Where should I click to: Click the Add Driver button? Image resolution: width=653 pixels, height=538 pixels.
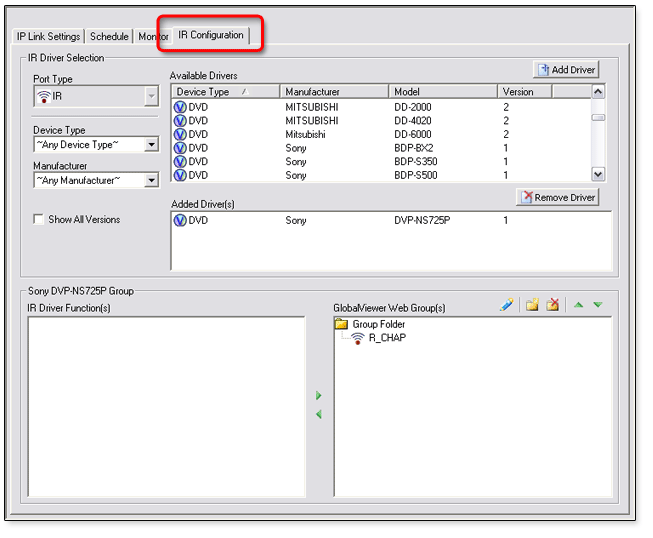pyautogui.click(x=566, y=70)
